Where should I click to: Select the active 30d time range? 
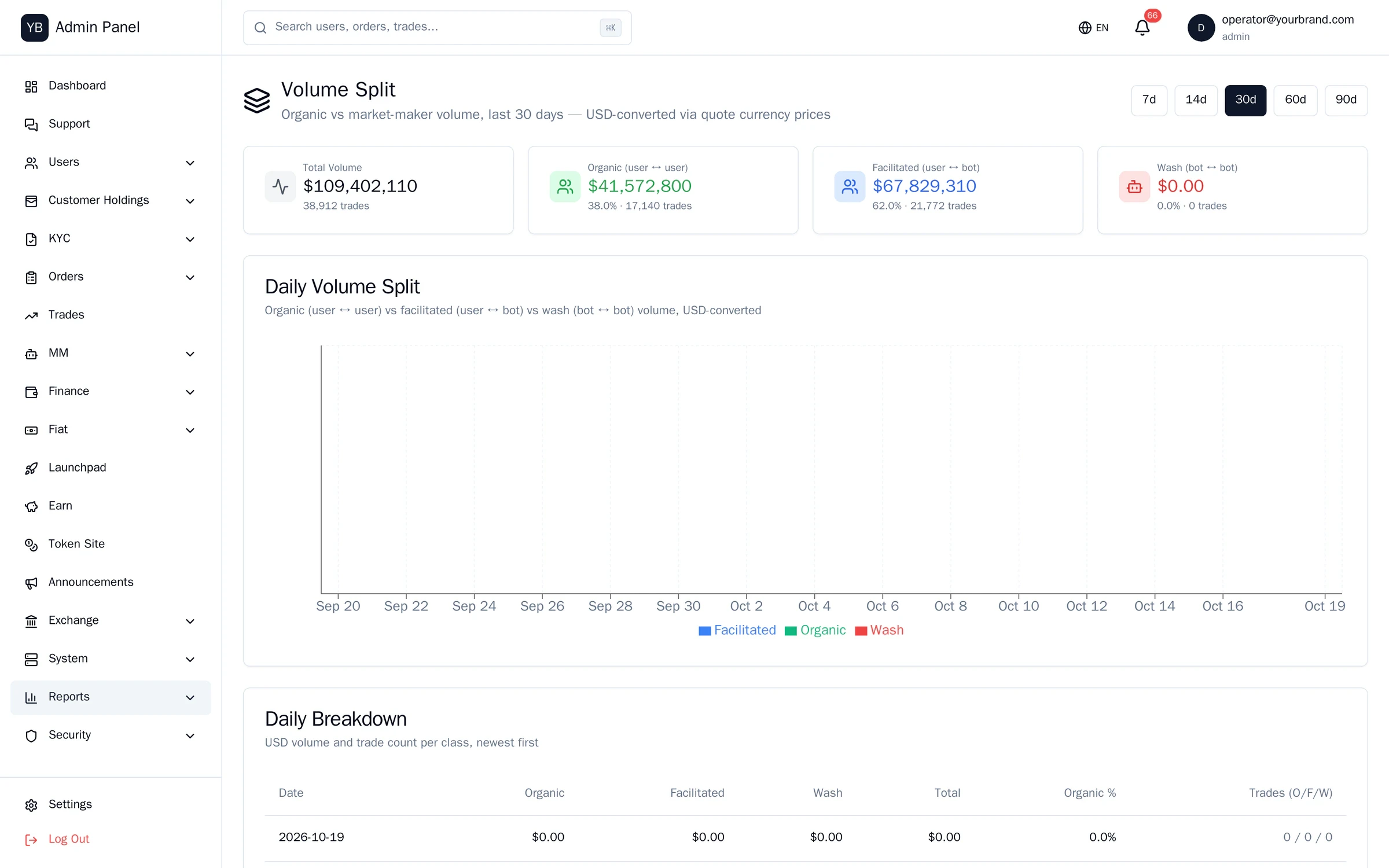coord(1245,100)
